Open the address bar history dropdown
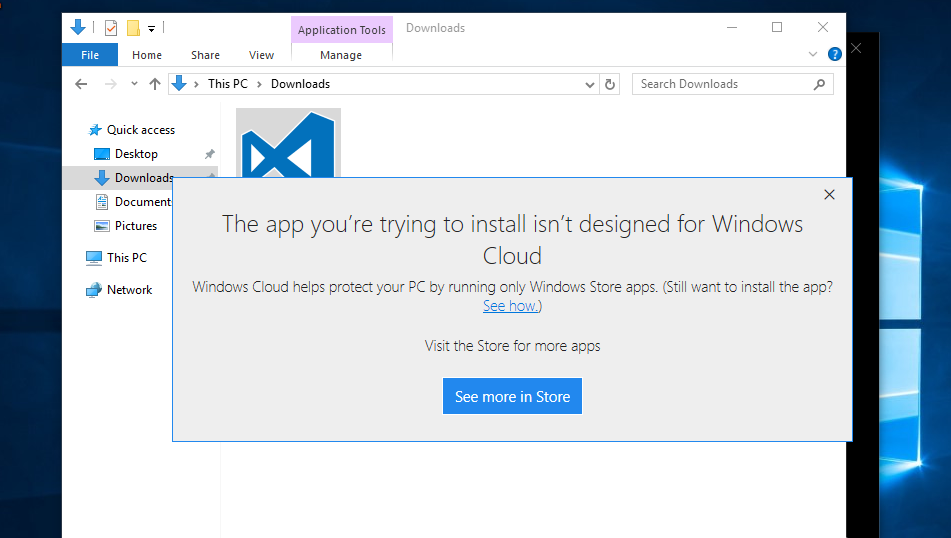This screenshot has width=951, height=538. pos(589,84)
